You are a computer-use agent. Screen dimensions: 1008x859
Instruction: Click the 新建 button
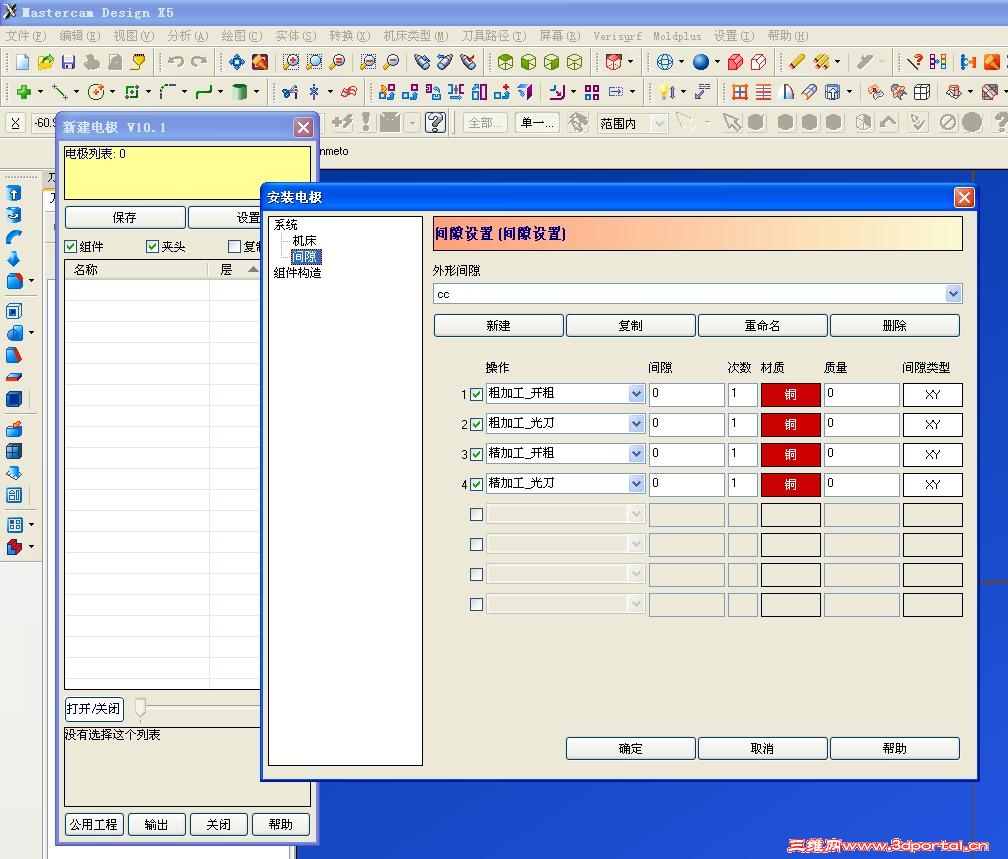[x=498, y=325]
